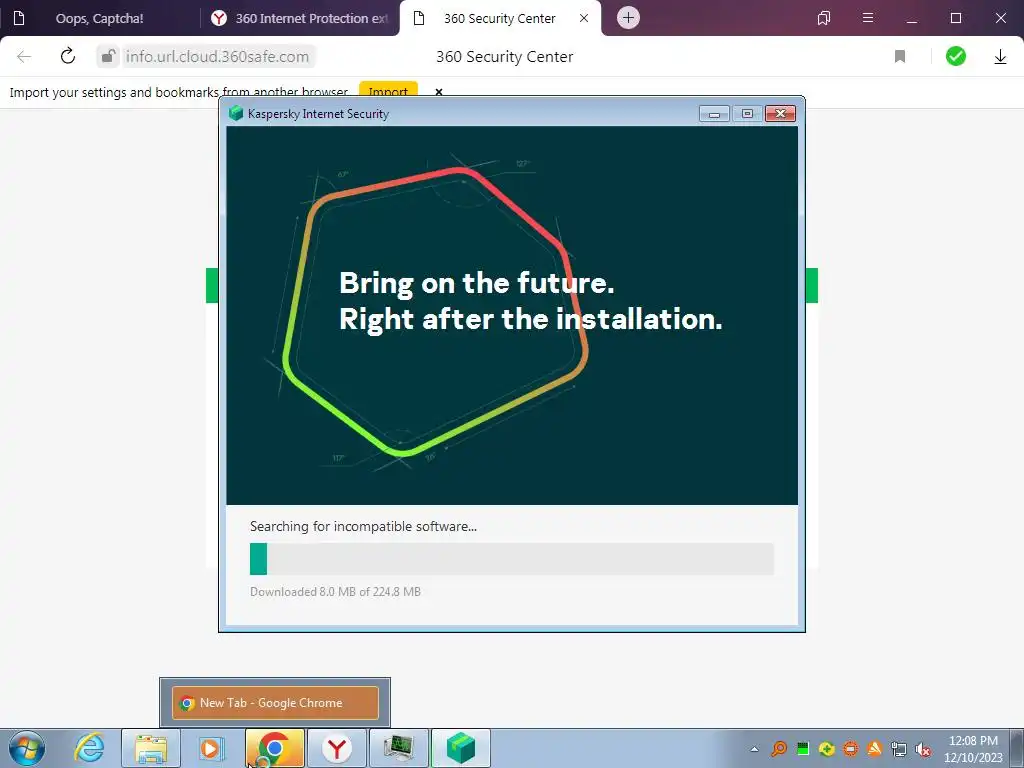This screenshot has width=1024, height=768.
Task: Open the browser hamburger menu
Action: 868,18
